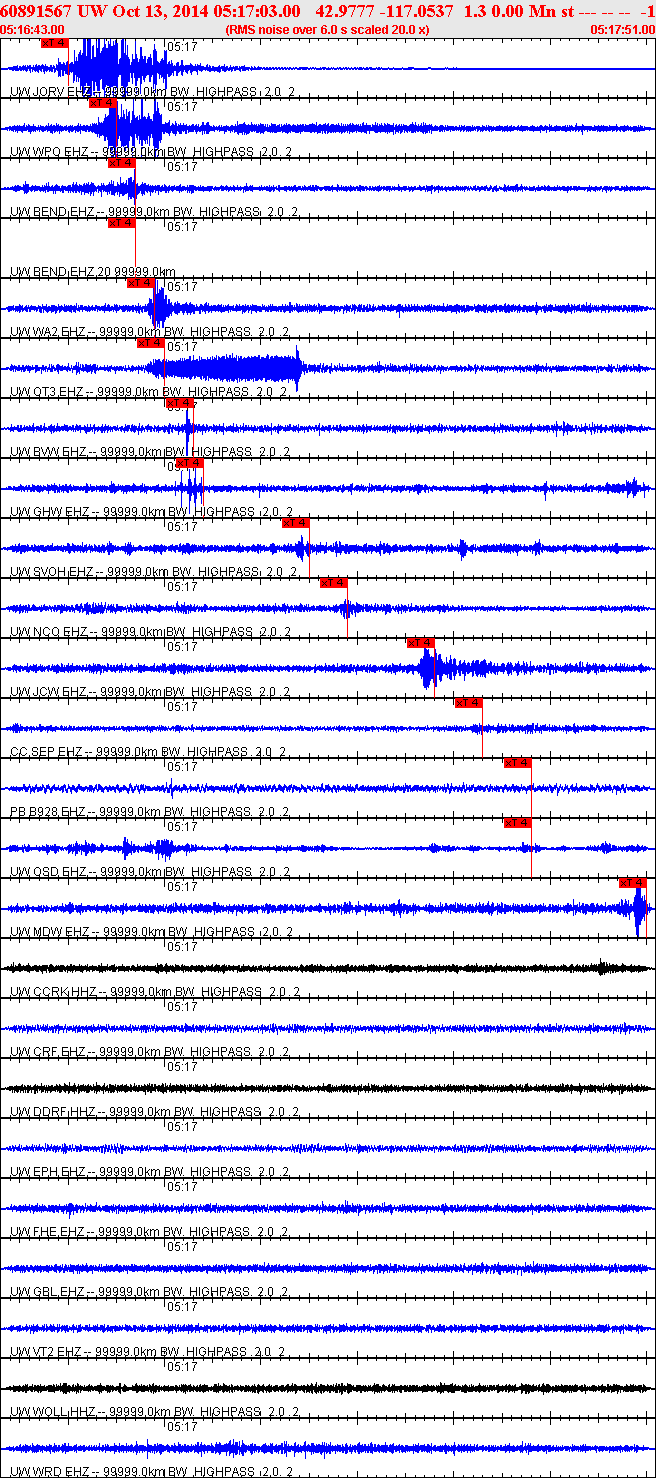Select the pick flag on the OSD trace
The image size is (656, 1478).
[x=517, y=823]
